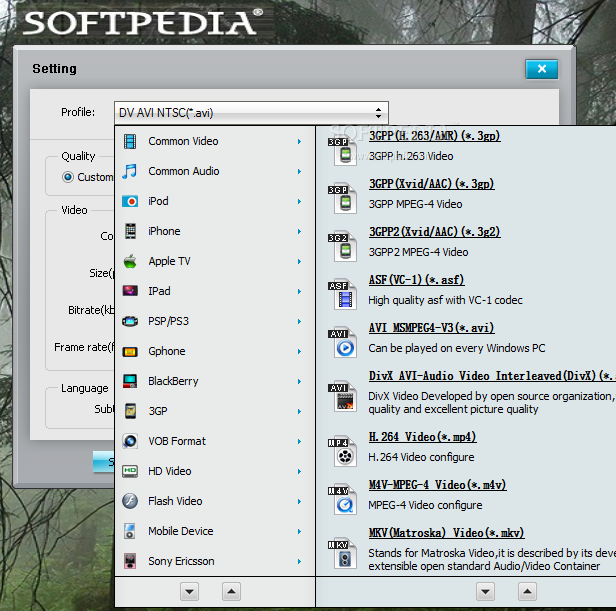Click the 3GP file icon for Xvid/AAC 3gp
The image size is (616, 611).
pyautogui.click(x=342, y=199)
